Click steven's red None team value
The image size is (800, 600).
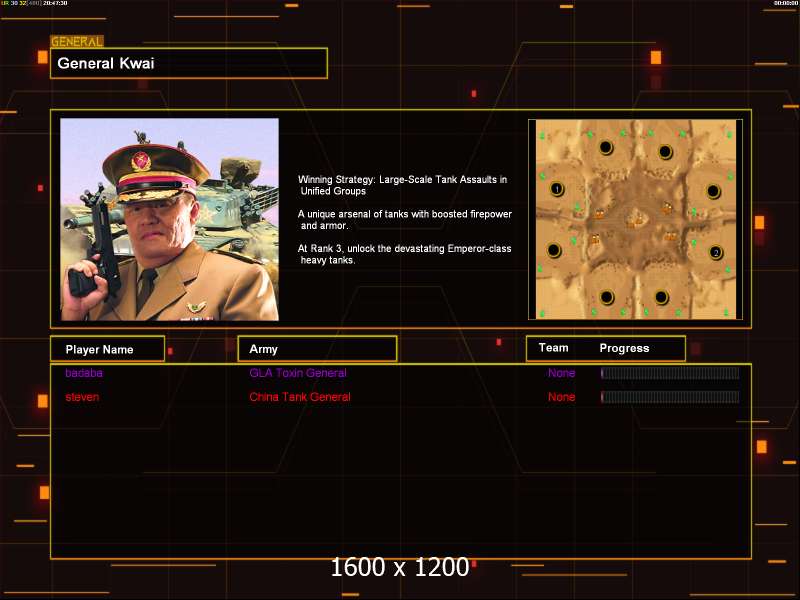[x=561, y=397]
